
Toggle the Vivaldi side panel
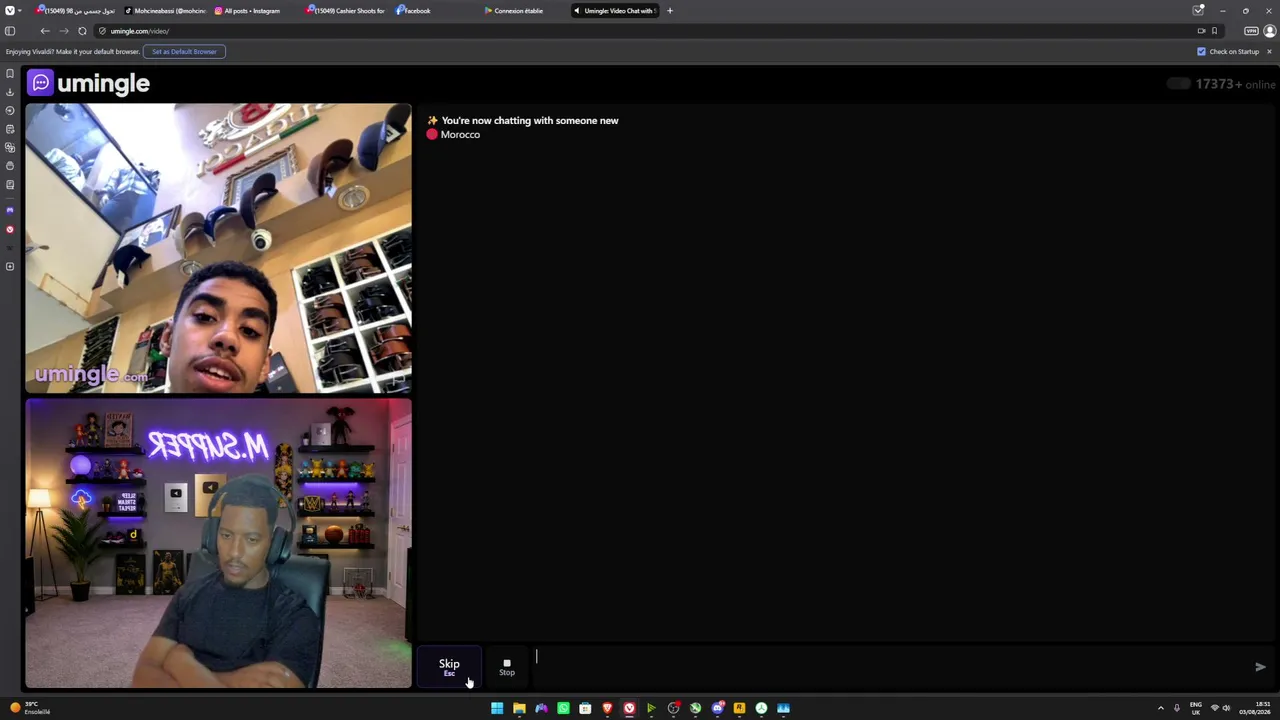10,31
